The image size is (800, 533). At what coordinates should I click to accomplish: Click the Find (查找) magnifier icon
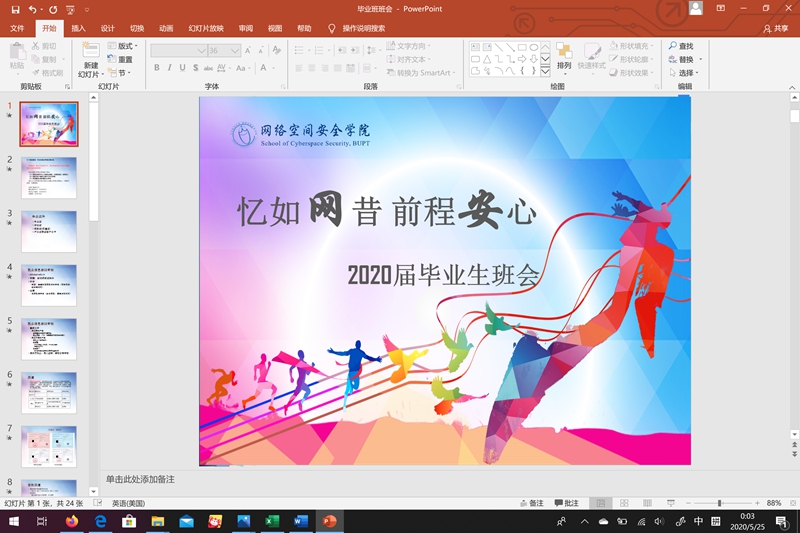pos(673,46)
